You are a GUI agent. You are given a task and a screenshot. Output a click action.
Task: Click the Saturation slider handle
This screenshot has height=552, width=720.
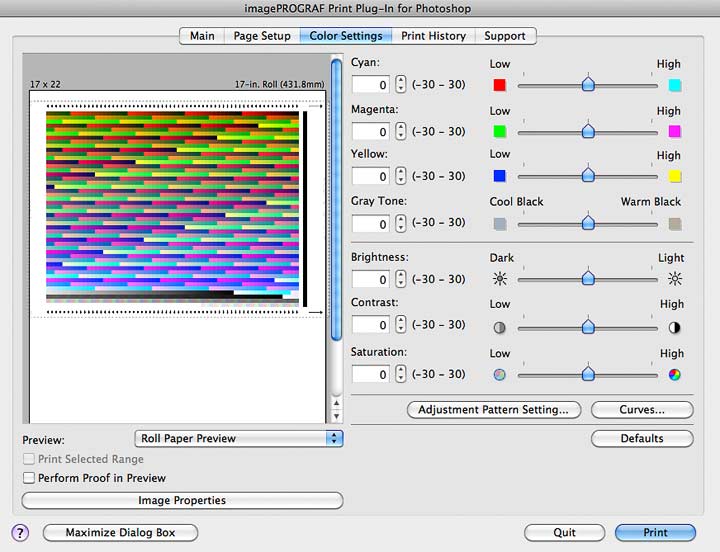(x=588, y=374)
